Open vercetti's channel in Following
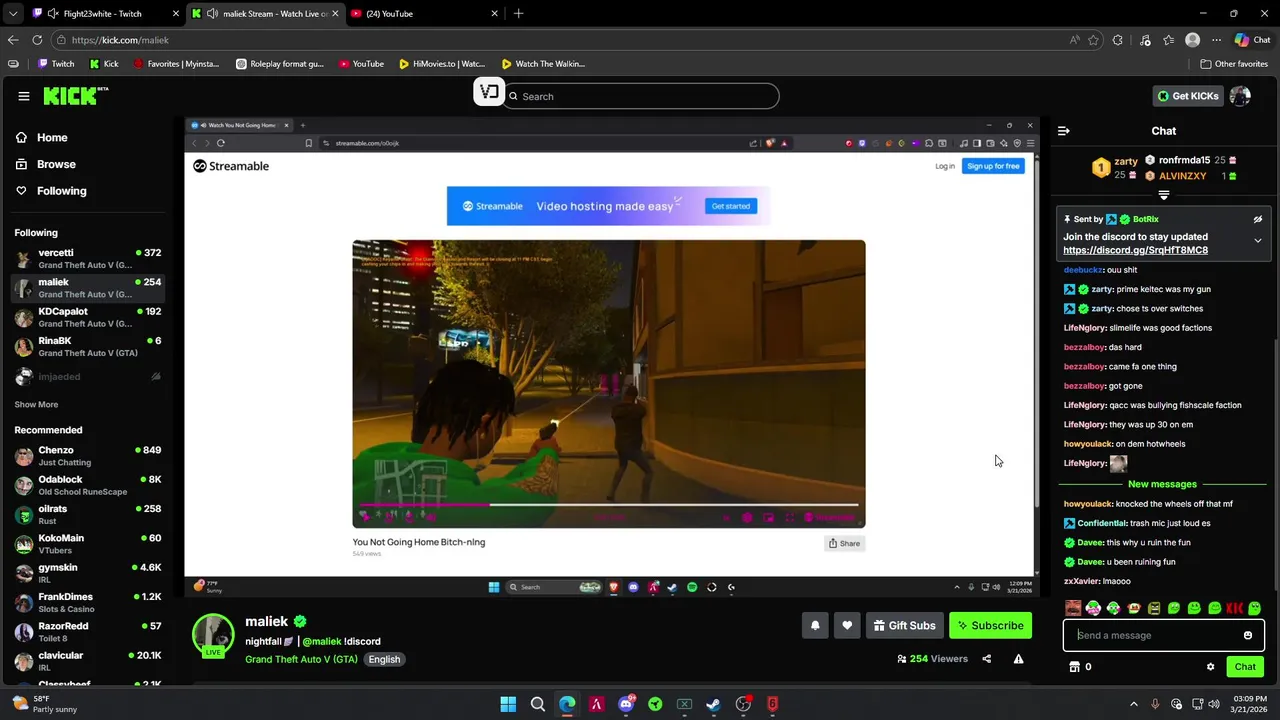This screenshot has height=720, width=1280. click(x=88, y=259)
